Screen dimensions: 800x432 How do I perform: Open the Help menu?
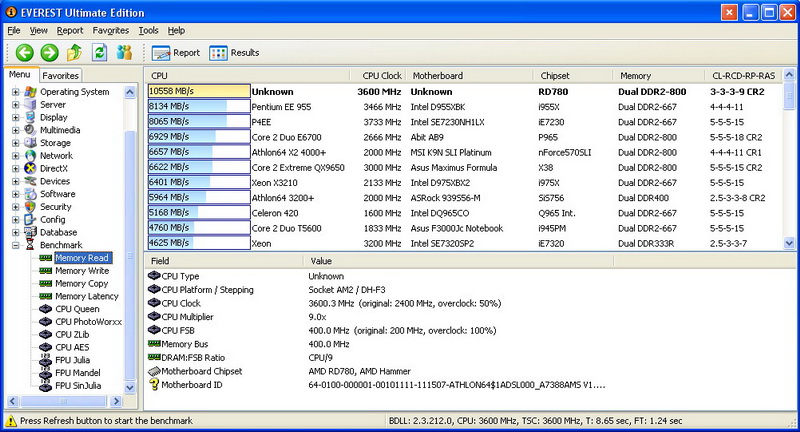[176, 31]
